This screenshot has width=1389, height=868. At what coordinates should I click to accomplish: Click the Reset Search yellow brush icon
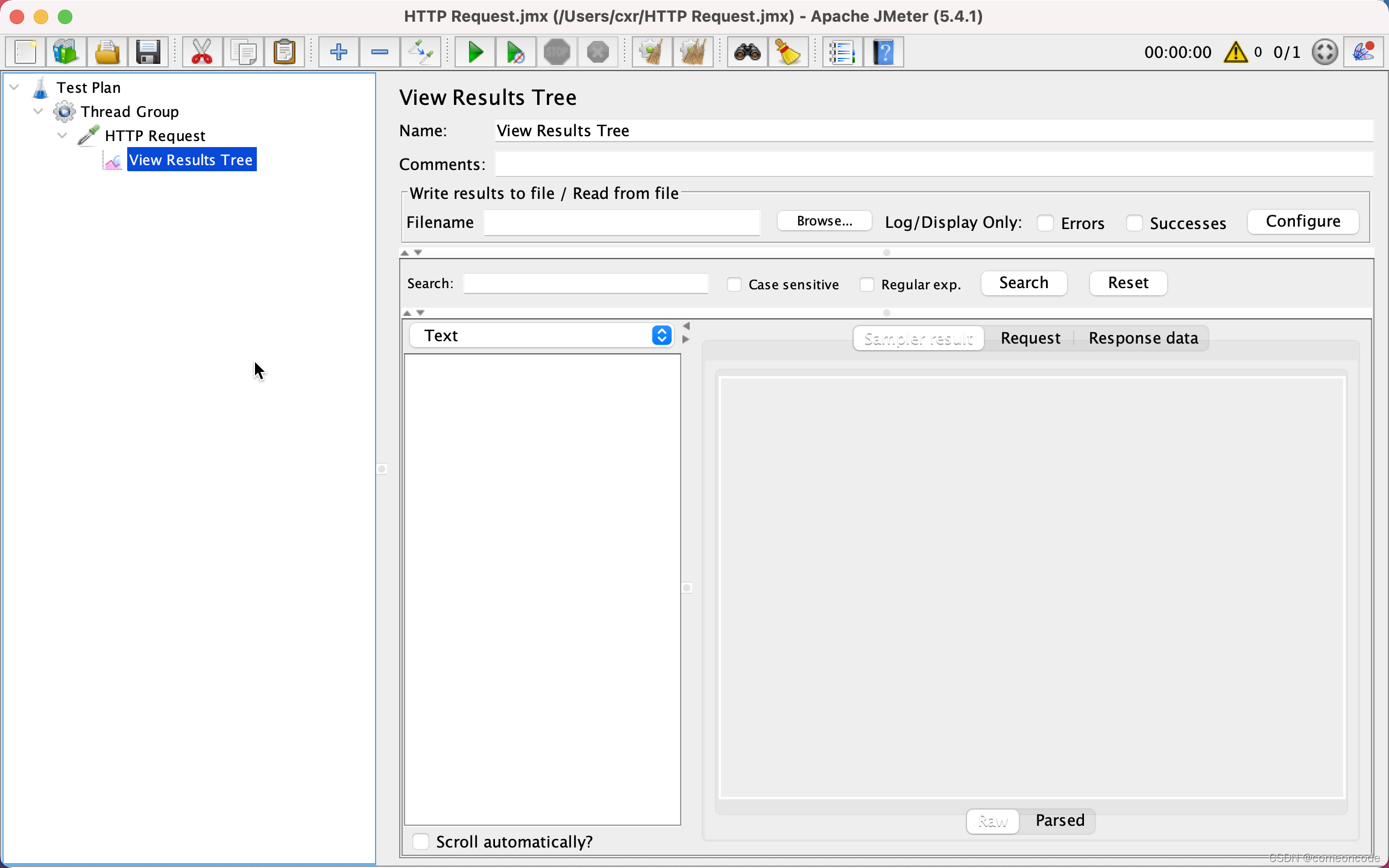[x=789, y=52]
